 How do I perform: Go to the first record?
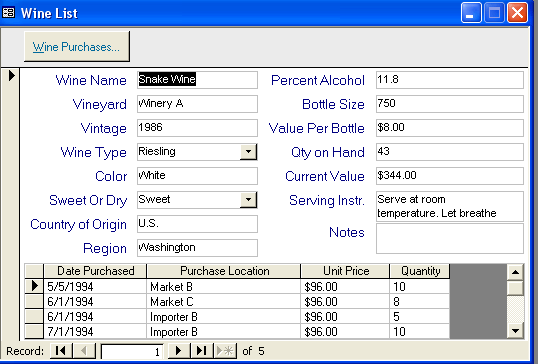click(61, 351)
